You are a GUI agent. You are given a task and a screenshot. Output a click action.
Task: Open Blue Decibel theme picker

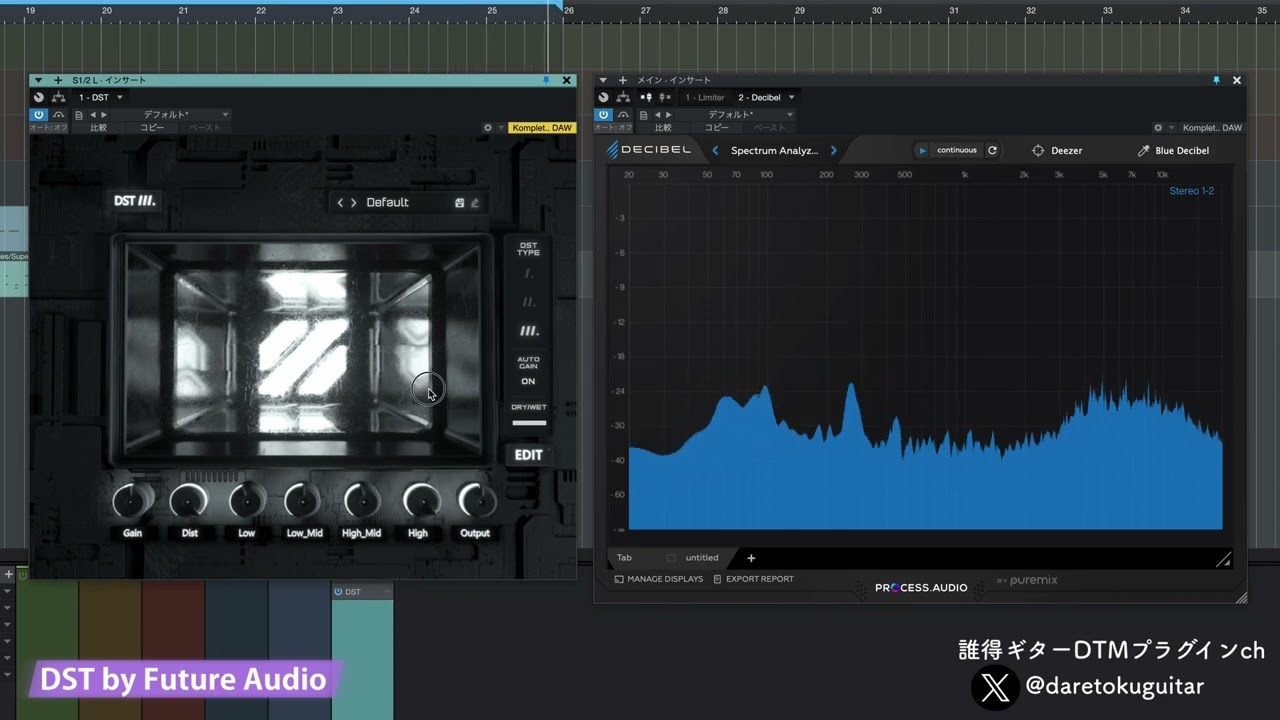[1173, 150]
